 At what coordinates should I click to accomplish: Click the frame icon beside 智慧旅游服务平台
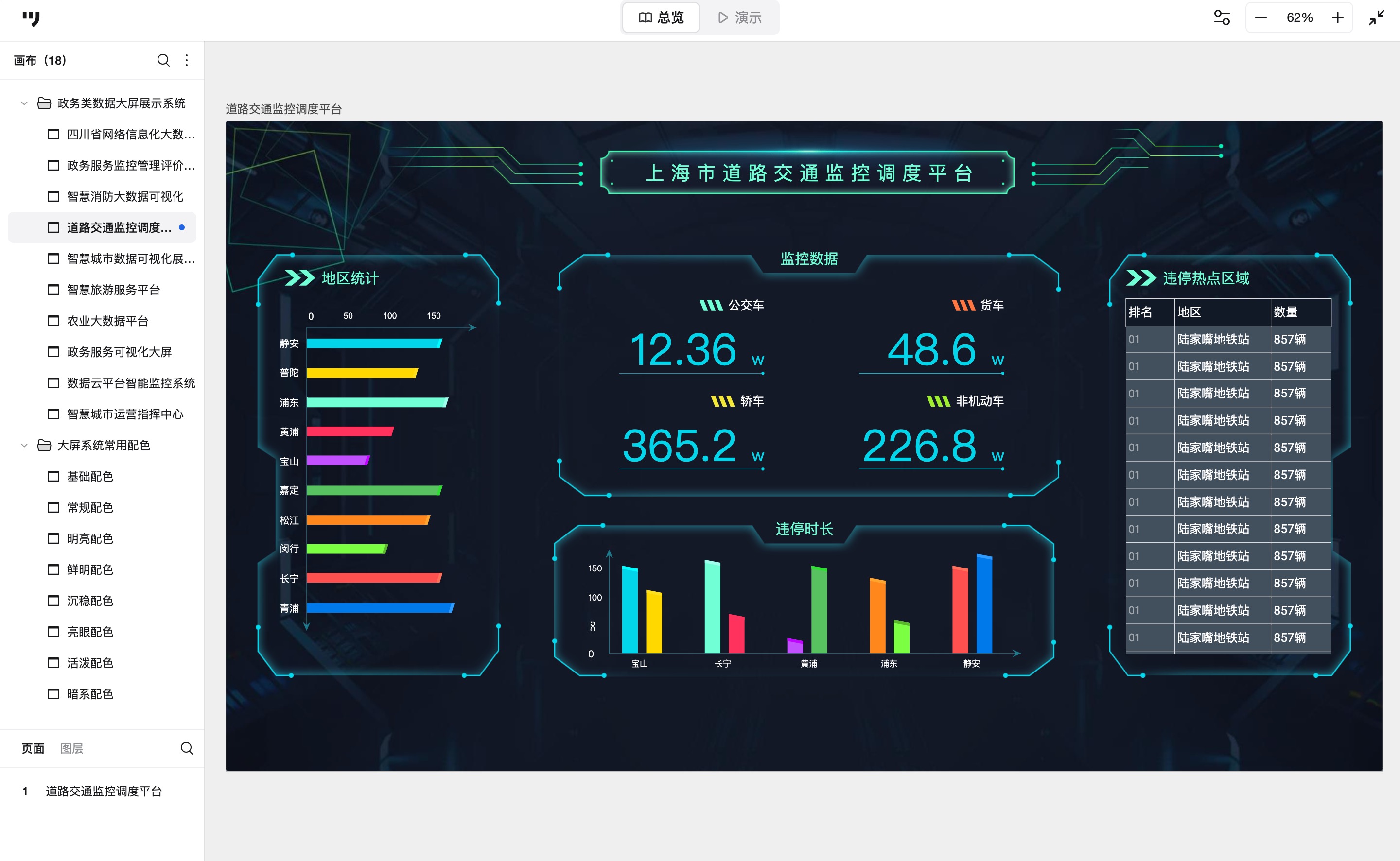click(x=53, y=290)
